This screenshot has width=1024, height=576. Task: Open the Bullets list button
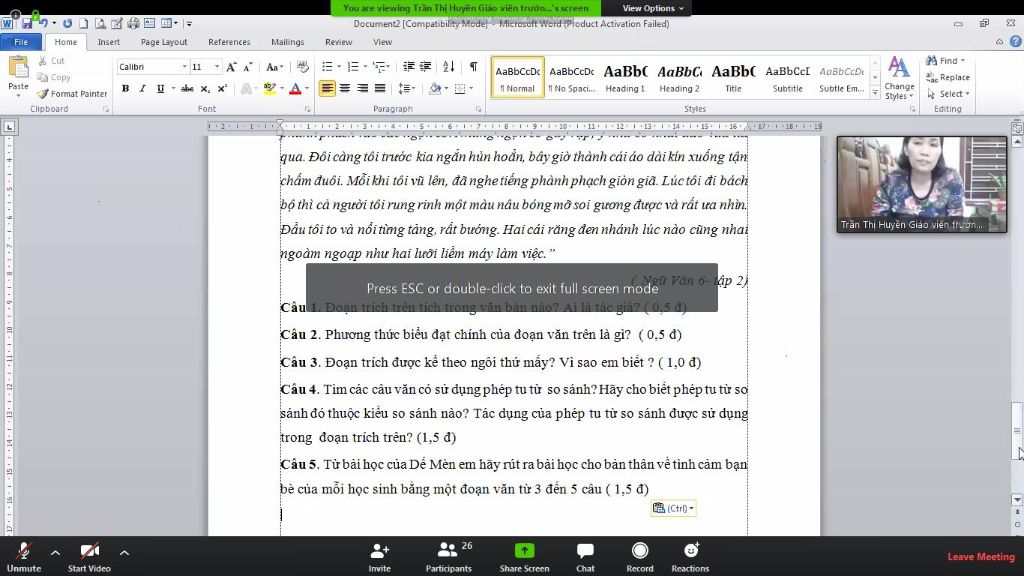tap(327, 67)
